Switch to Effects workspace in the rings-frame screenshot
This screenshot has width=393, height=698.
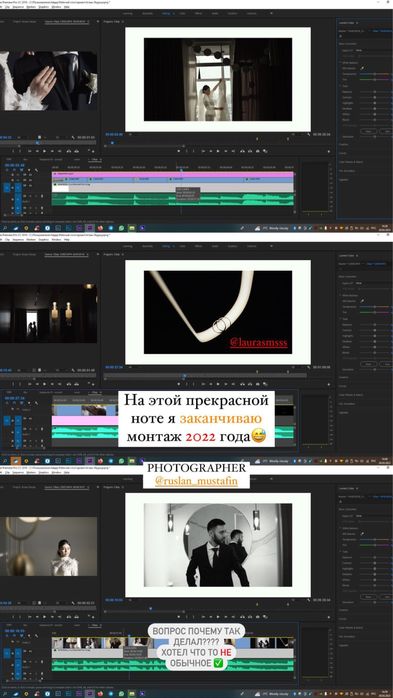198,246
